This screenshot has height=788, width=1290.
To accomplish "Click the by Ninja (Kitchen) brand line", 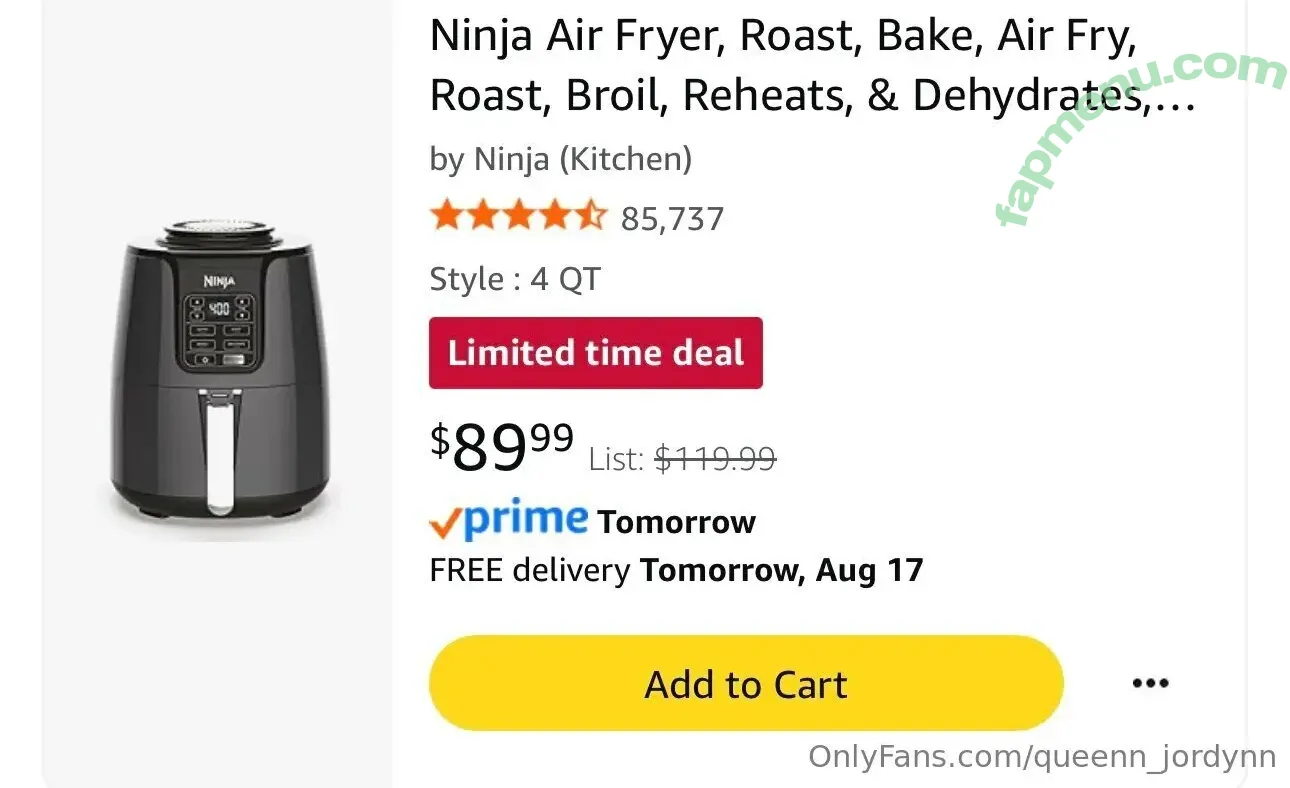I will click(x=560, y=159).
